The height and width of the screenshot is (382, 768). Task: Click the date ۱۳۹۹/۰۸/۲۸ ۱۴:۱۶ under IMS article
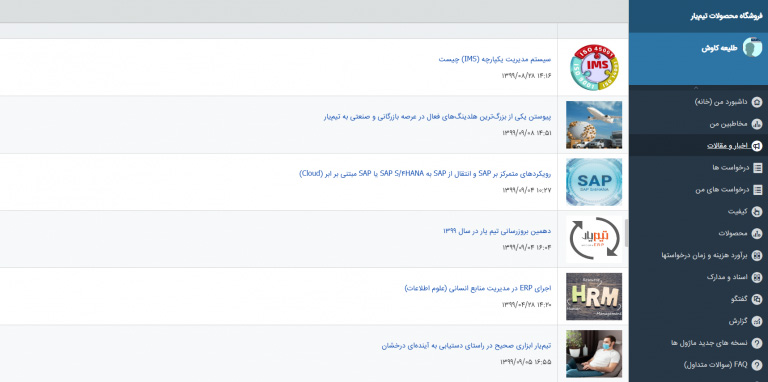click(527, 75)
